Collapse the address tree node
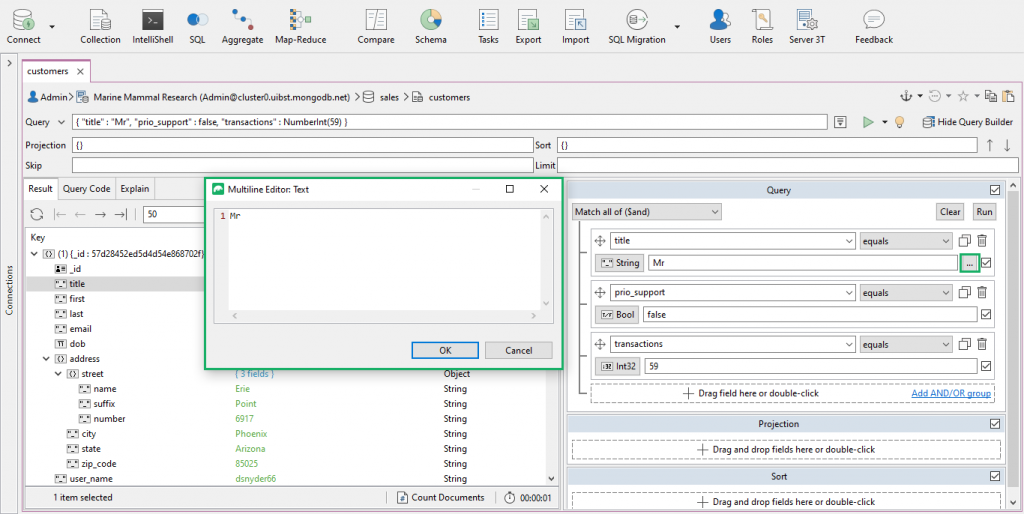 pyautogui.click(x=46, y=359)
